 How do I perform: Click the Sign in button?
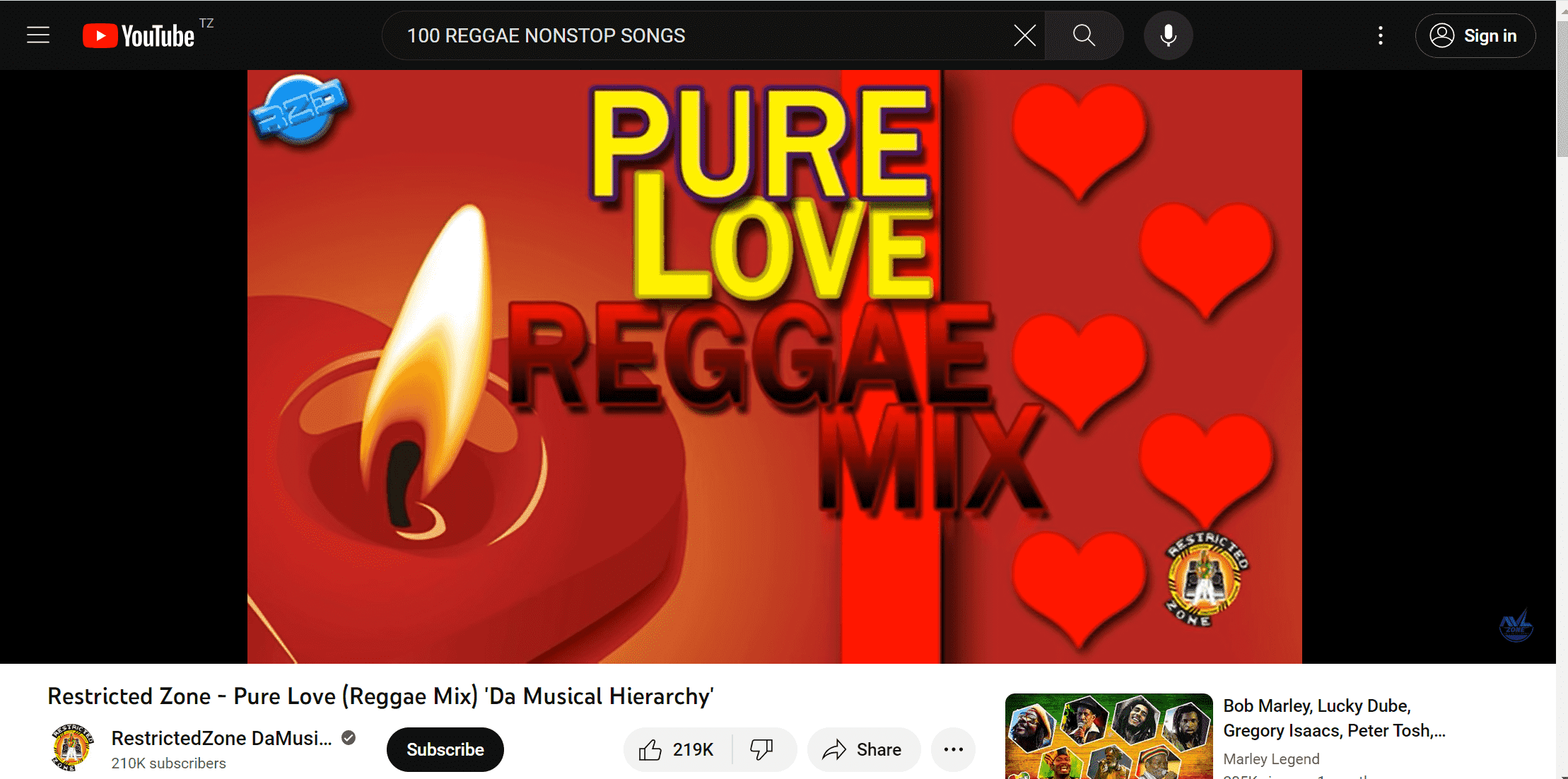pyautogui.click(x=1475, y=35)
